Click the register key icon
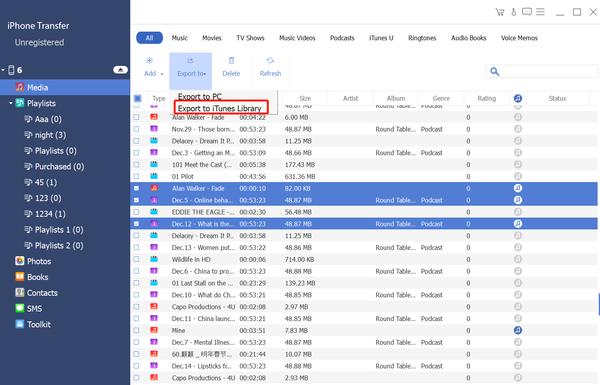Viewport: 600px width, 385px height. click(x=514, y=12)
